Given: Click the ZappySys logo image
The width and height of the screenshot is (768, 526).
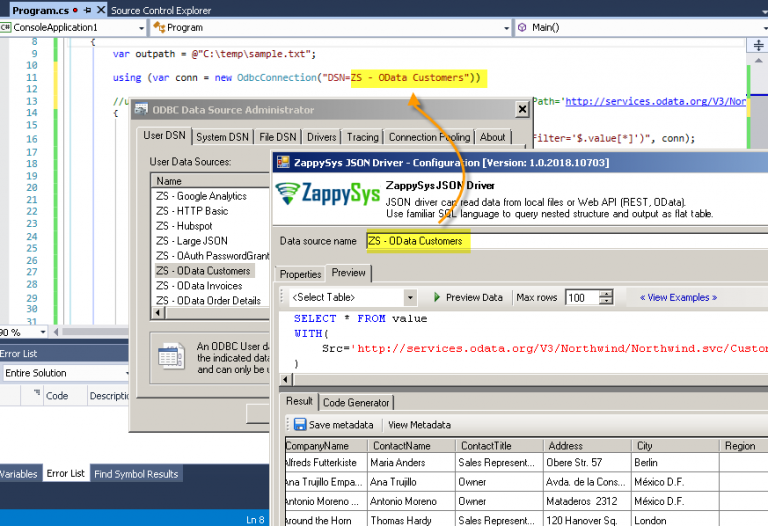Looking at the screenshot, I should (328, 193).
